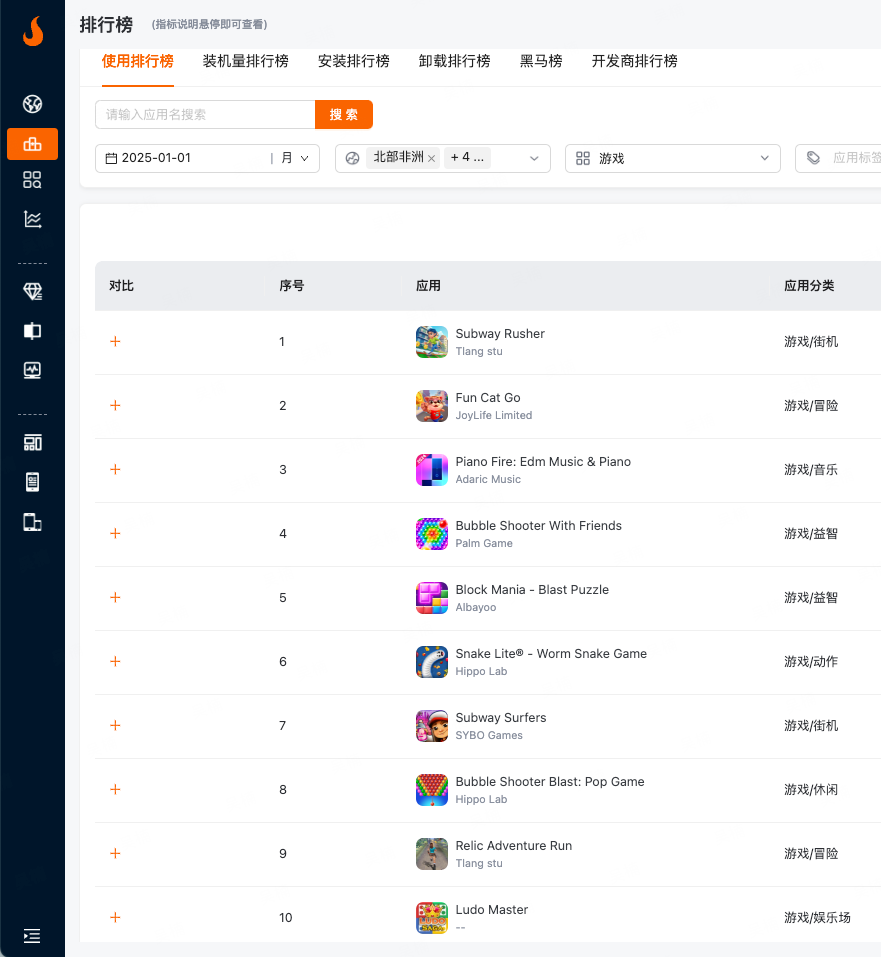Expand the collapsed sidebar menu

[x=32, y=936]
